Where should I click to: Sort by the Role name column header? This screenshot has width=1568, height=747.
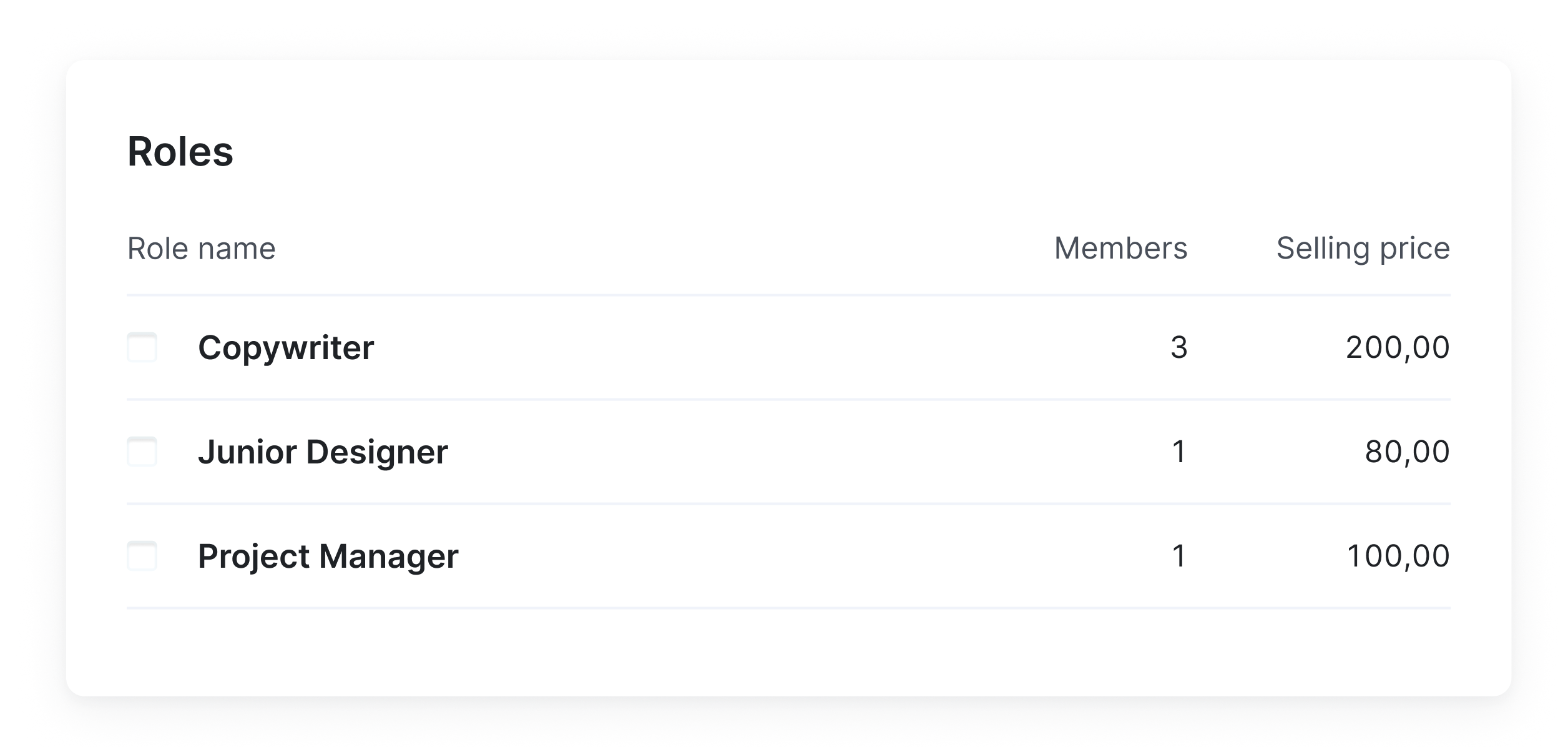pyautogui.click(x=201, y=249)
